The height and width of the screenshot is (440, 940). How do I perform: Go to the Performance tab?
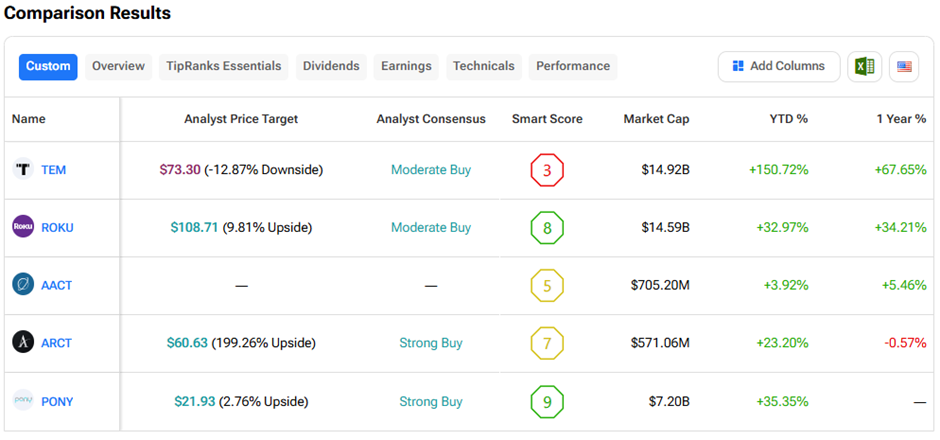click(573, 67)
